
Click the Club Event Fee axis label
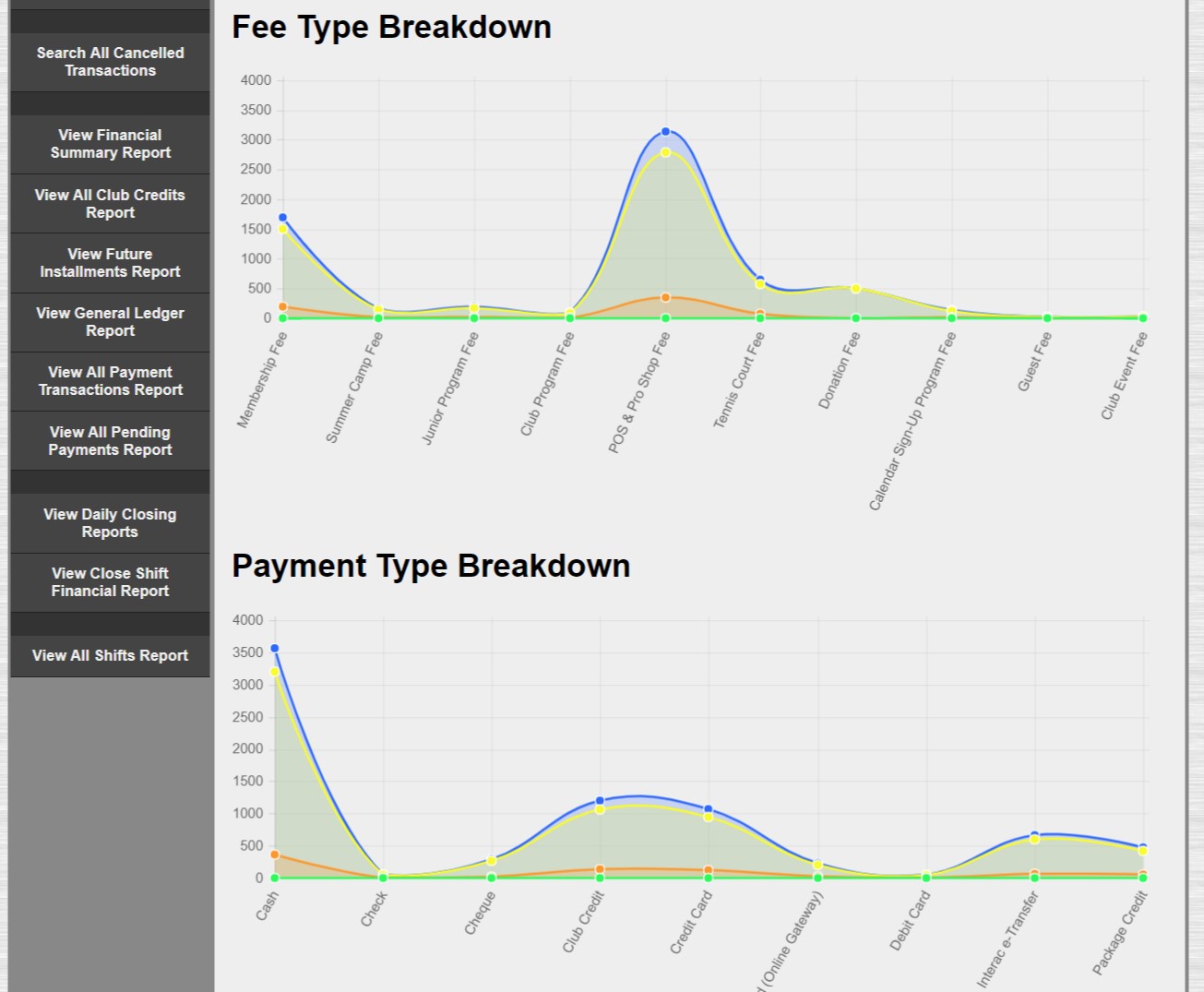(x=1125, y=376)
